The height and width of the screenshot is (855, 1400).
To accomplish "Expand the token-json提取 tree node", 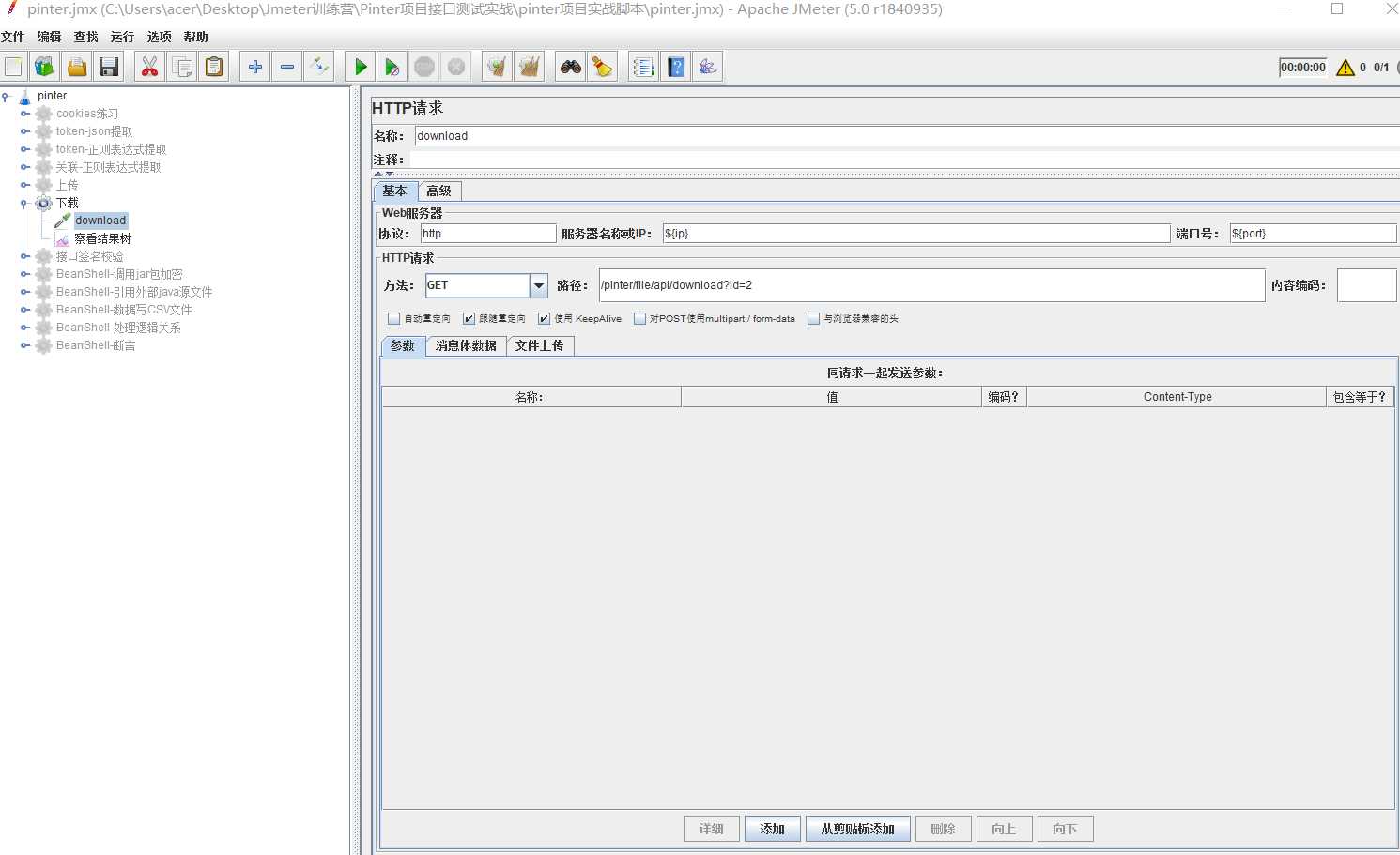I will (24, 131).
